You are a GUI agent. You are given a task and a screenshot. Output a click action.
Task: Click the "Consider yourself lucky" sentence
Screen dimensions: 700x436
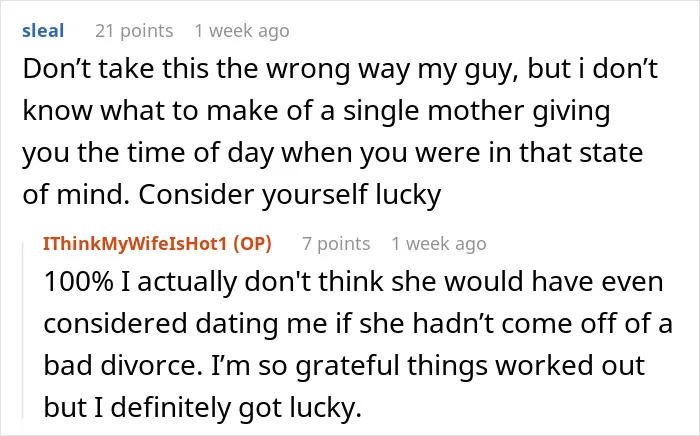click(x=290, y=195)
